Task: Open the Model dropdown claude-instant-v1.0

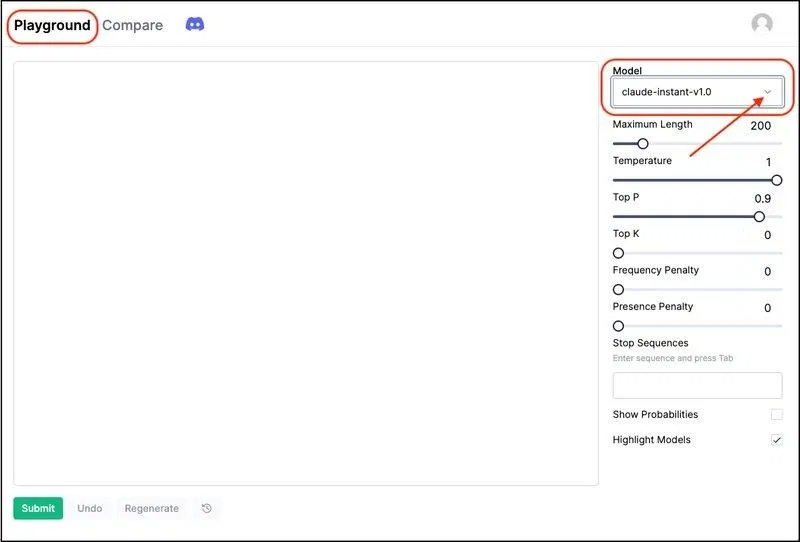Action: [x=697, y=92]
